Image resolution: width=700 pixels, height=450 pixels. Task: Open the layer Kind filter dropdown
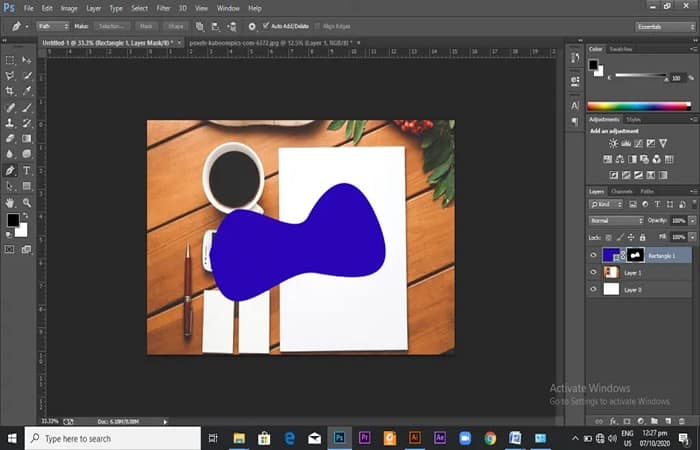tap(606, 204)
